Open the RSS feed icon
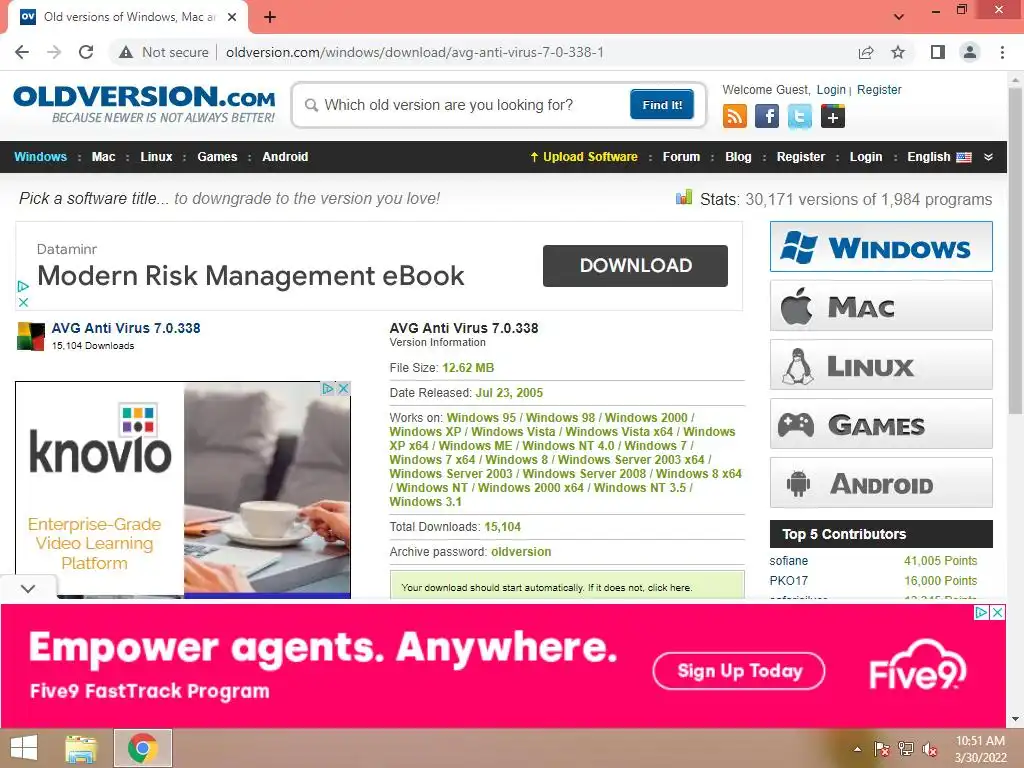This screenshot has width=1024, height=768. (x=735, y=117)
